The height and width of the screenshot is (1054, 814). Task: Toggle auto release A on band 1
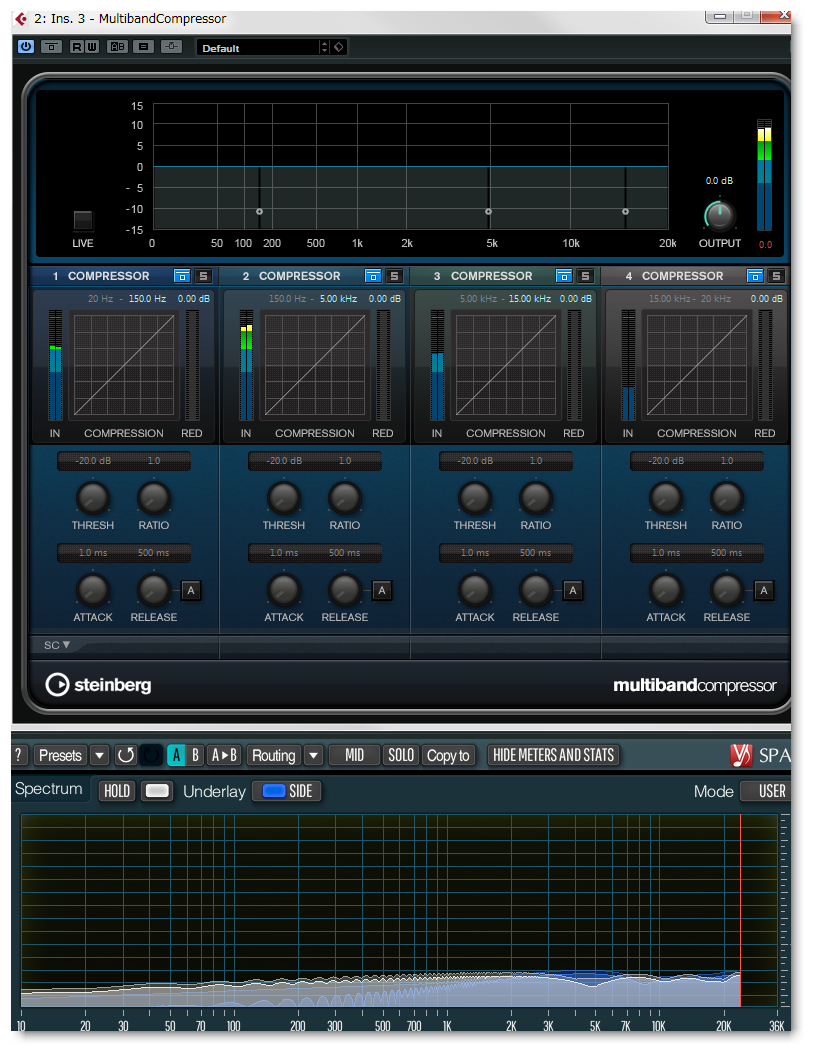pyautogui.click(x=191, y=590)
